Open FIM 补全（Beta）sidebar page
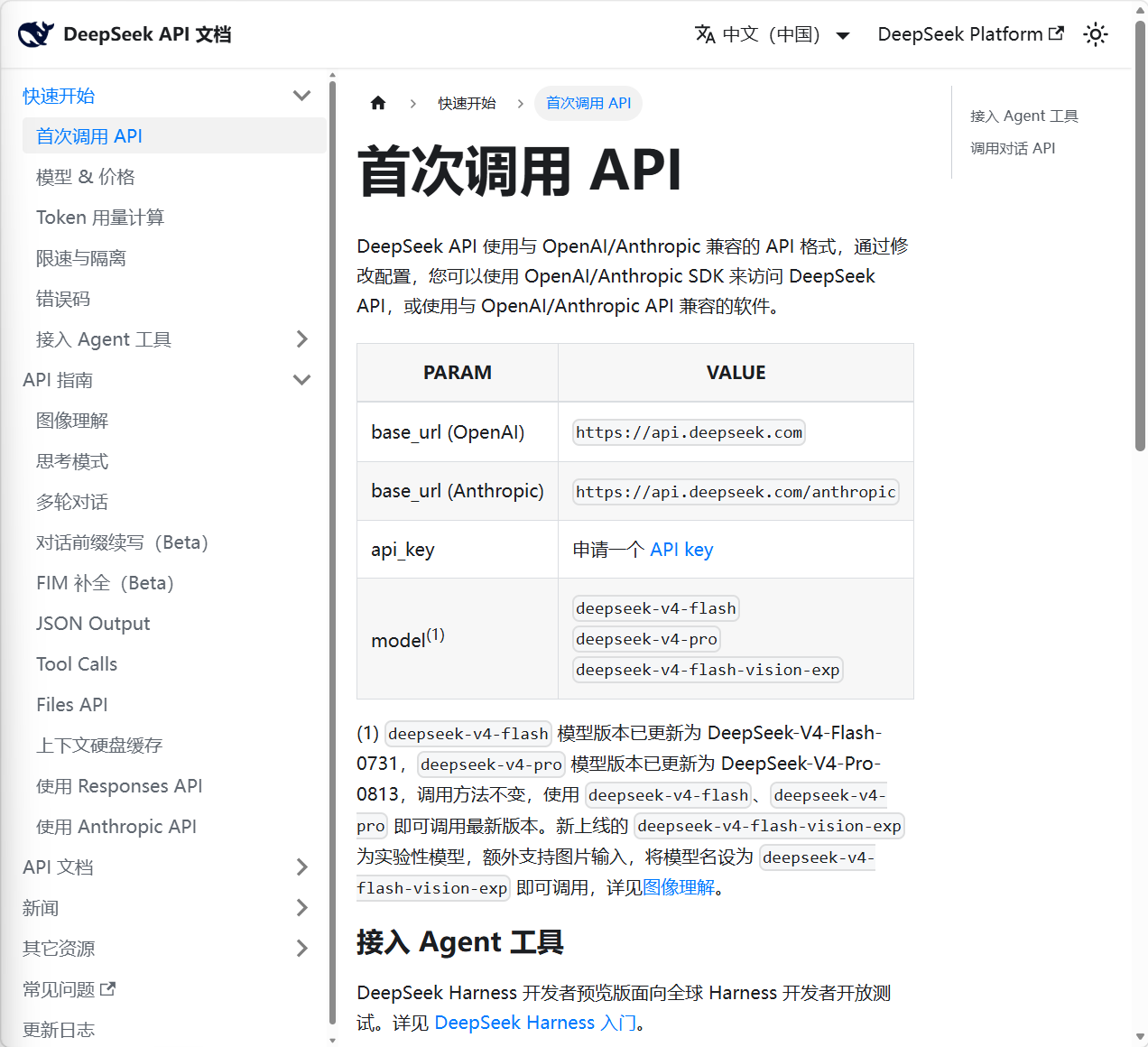Viewport: 1148px width, 1047px height. (x=174, y=583)
